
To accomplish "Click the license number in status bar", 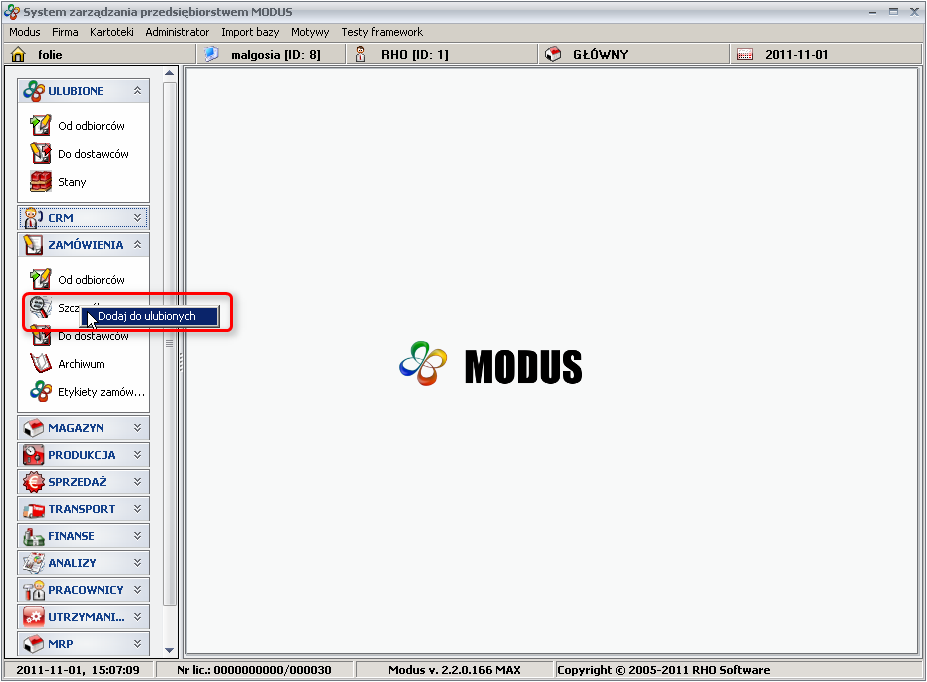I will [254, 670].
